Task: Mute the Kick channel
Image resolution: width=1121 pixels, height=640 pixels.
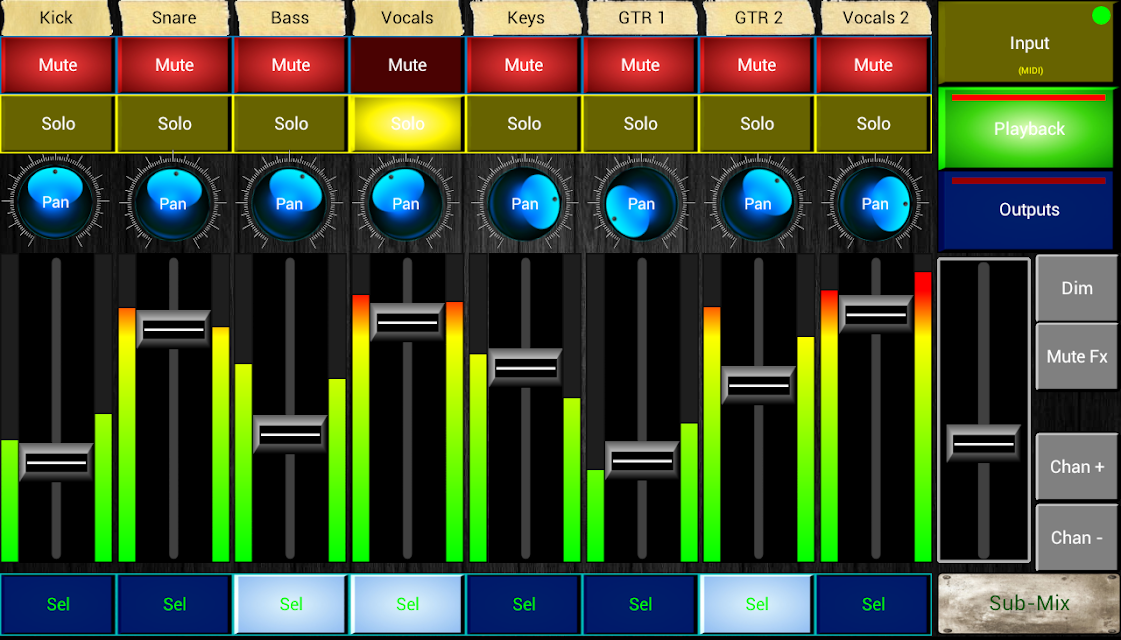Action: pyautogui.click(x=56, y=64)
